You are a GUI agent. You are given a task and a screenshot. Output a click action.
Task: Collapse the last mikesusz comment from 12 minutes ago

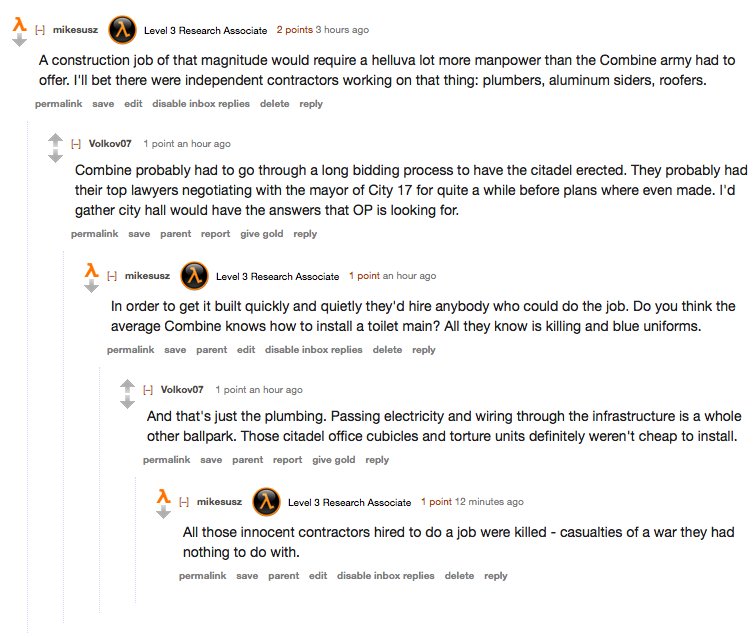click(x=184, y=502)
